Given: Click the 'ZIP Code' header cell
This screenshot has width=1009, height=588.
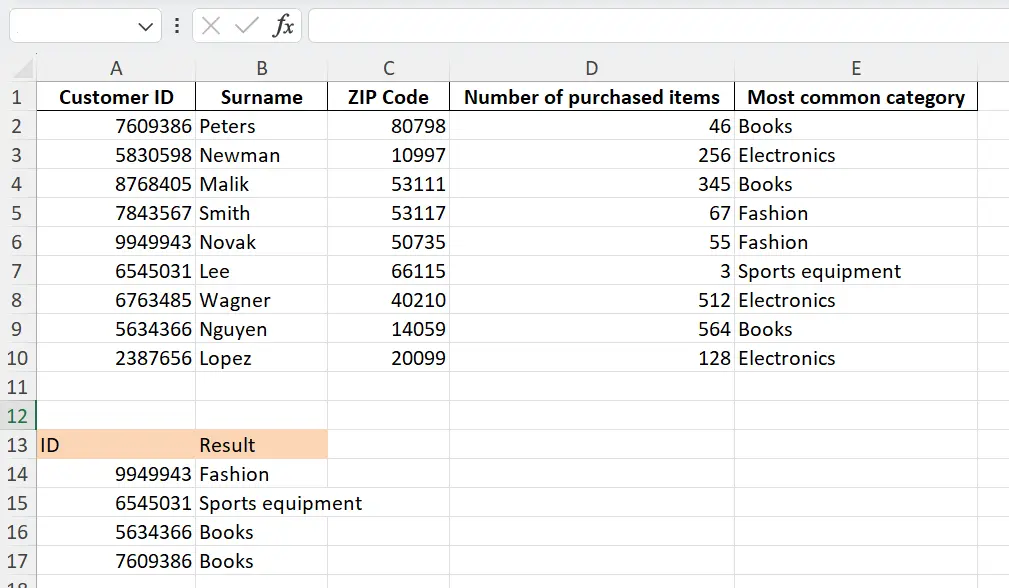Looking at the screenshot, I should (x=388, y=96).
